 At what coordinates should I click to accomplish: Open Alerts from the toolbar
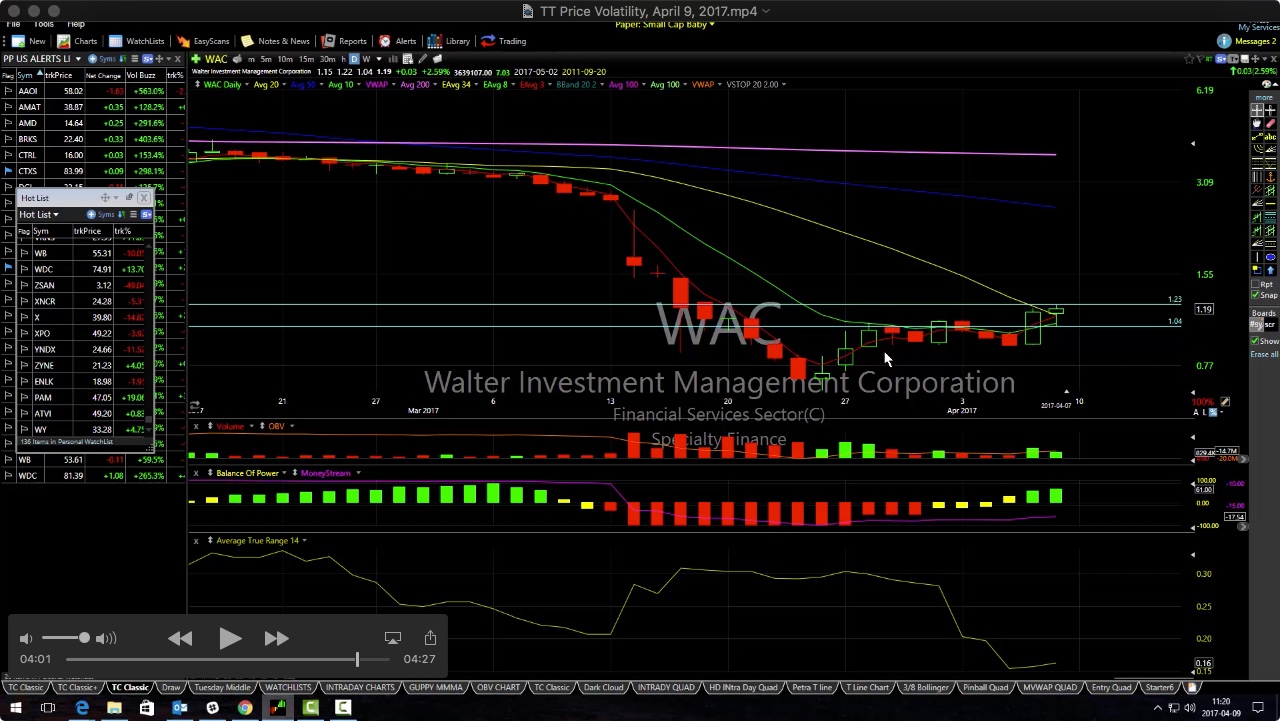[398, 41]
